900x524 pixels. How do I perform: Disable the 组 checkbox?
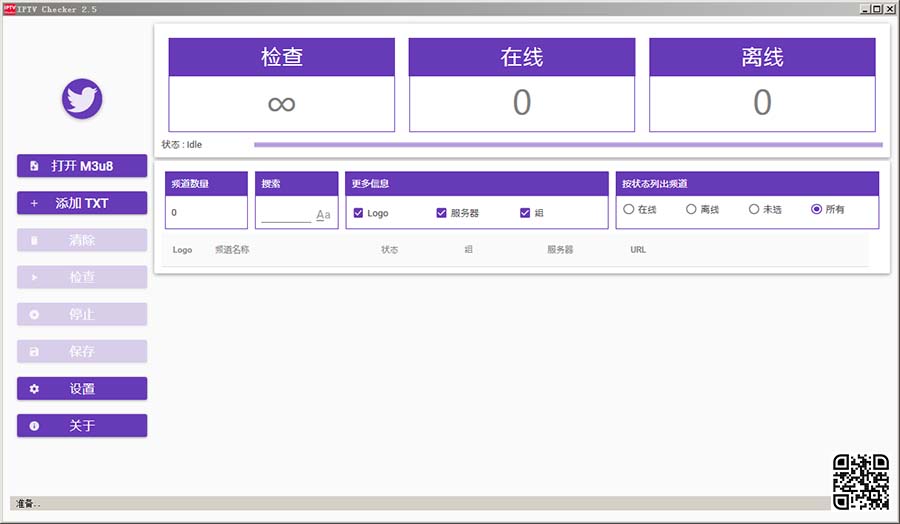[x=525, y=213]
